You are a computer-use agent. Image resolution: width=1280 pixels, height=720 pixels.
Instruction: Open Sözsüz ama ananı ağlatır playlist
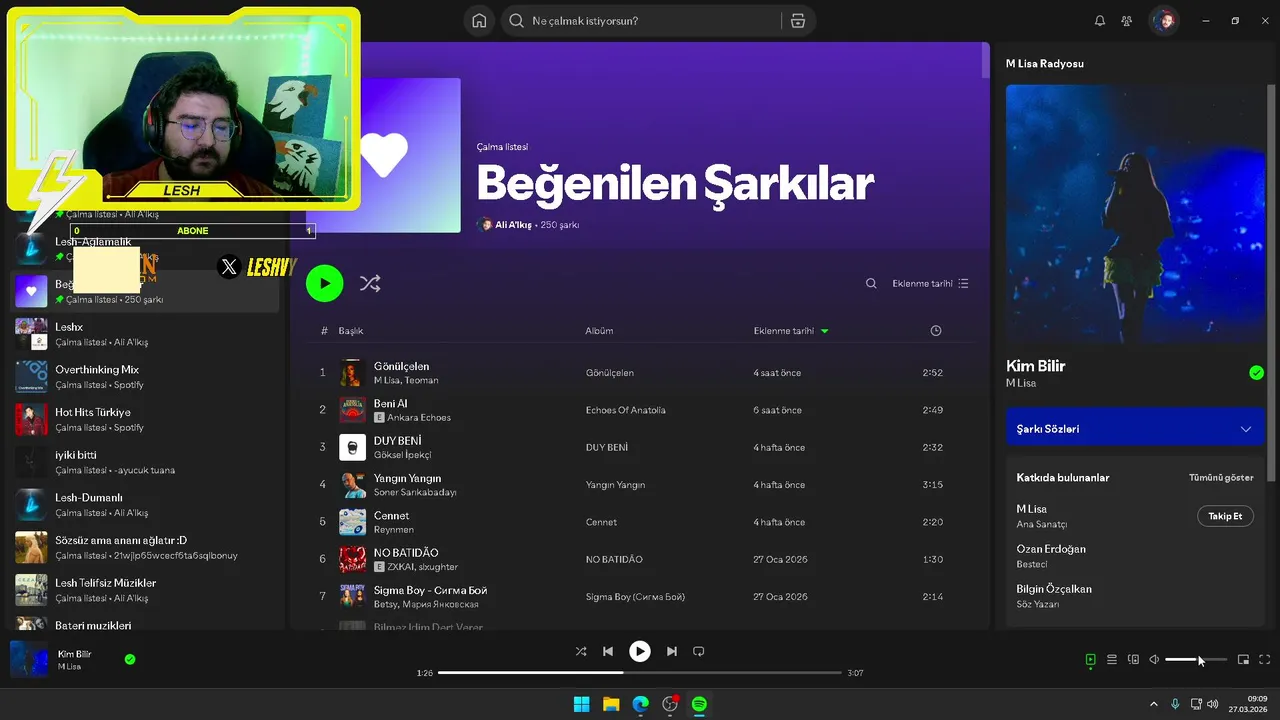click(145, 547)
